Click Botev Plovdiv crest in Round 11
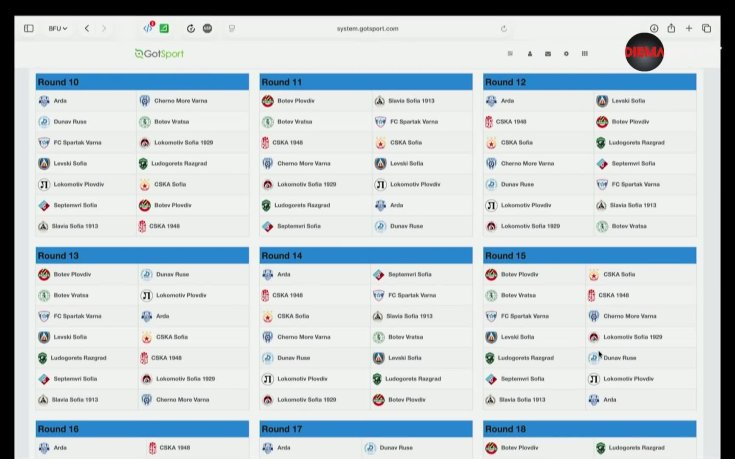This screenshot has height=459, width=735. pyautogui.click(x=268, y=101)
